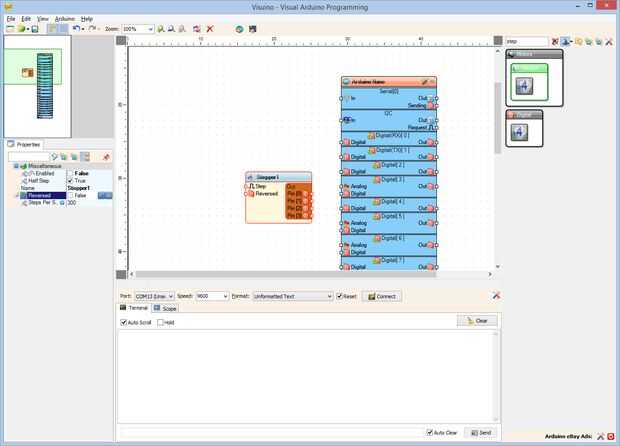The image size is (620, 446).
Task: Click the Connect button
Action: (x=382, y=297)
